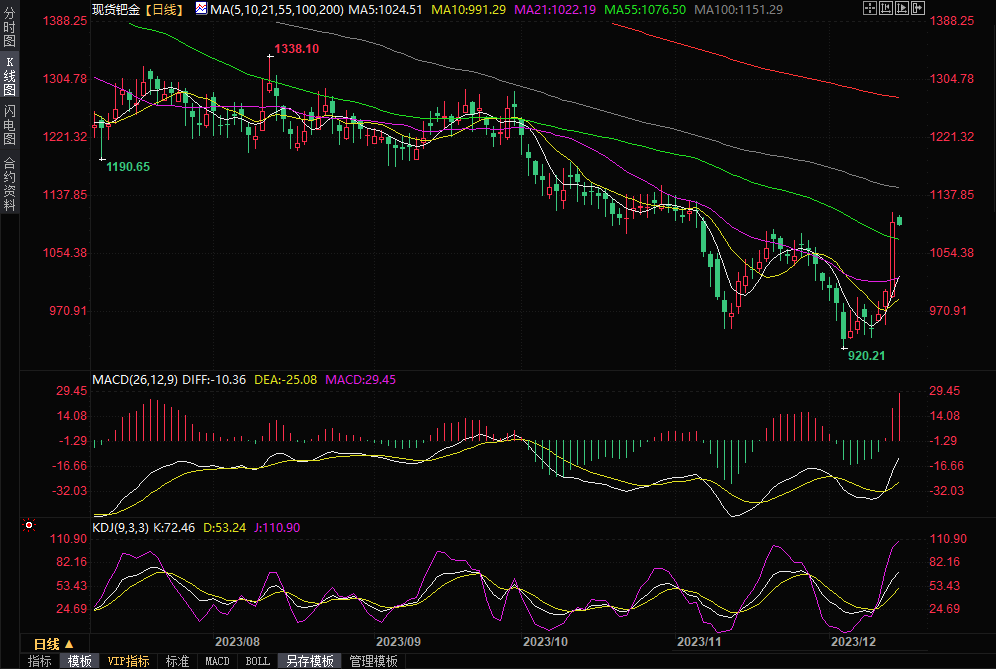Click the red sun marker icon beside KDJ
The width and height of the screenshot is (996, 669).
(x=29, y=524)
